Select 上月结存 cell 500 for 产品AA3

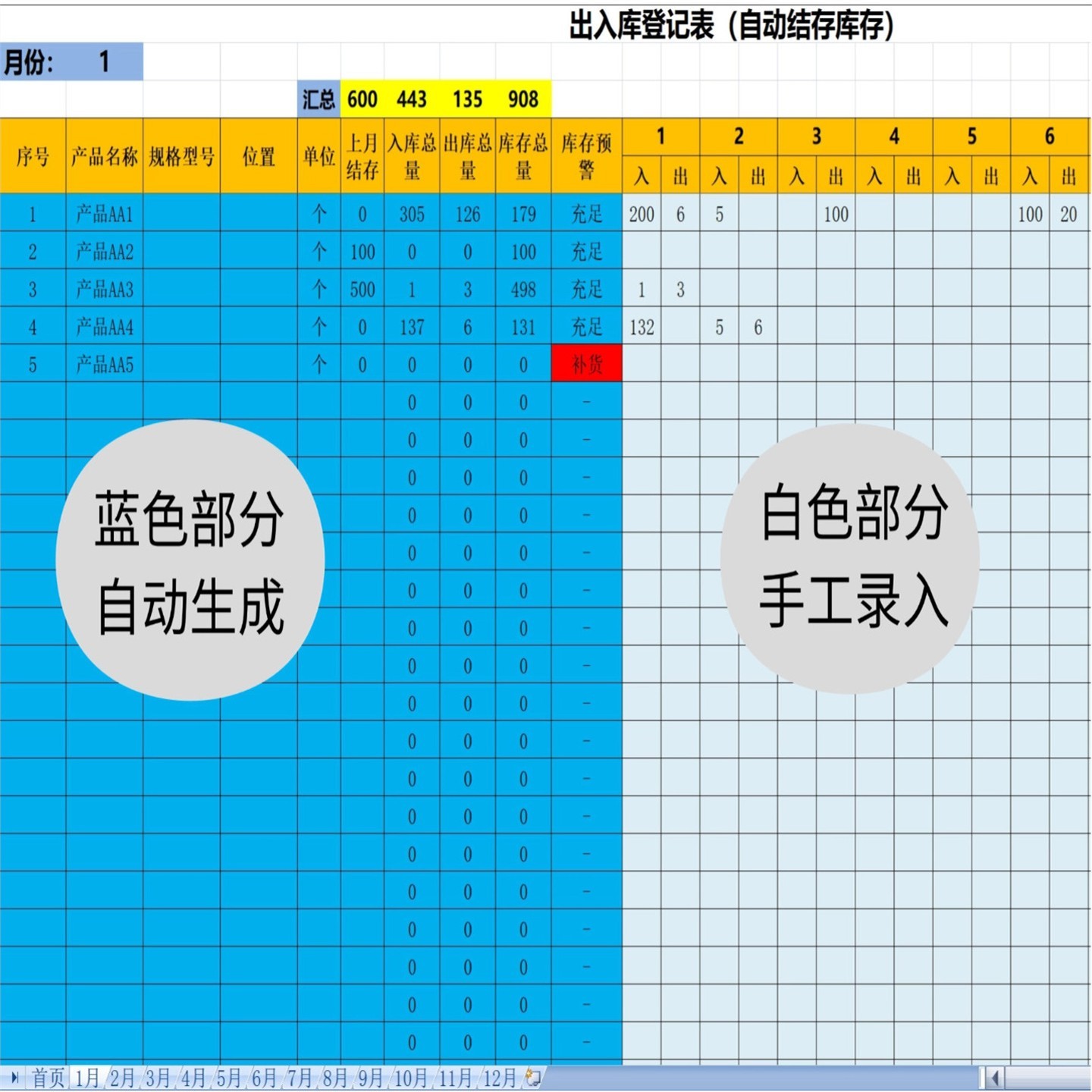[x=362, y=289]
